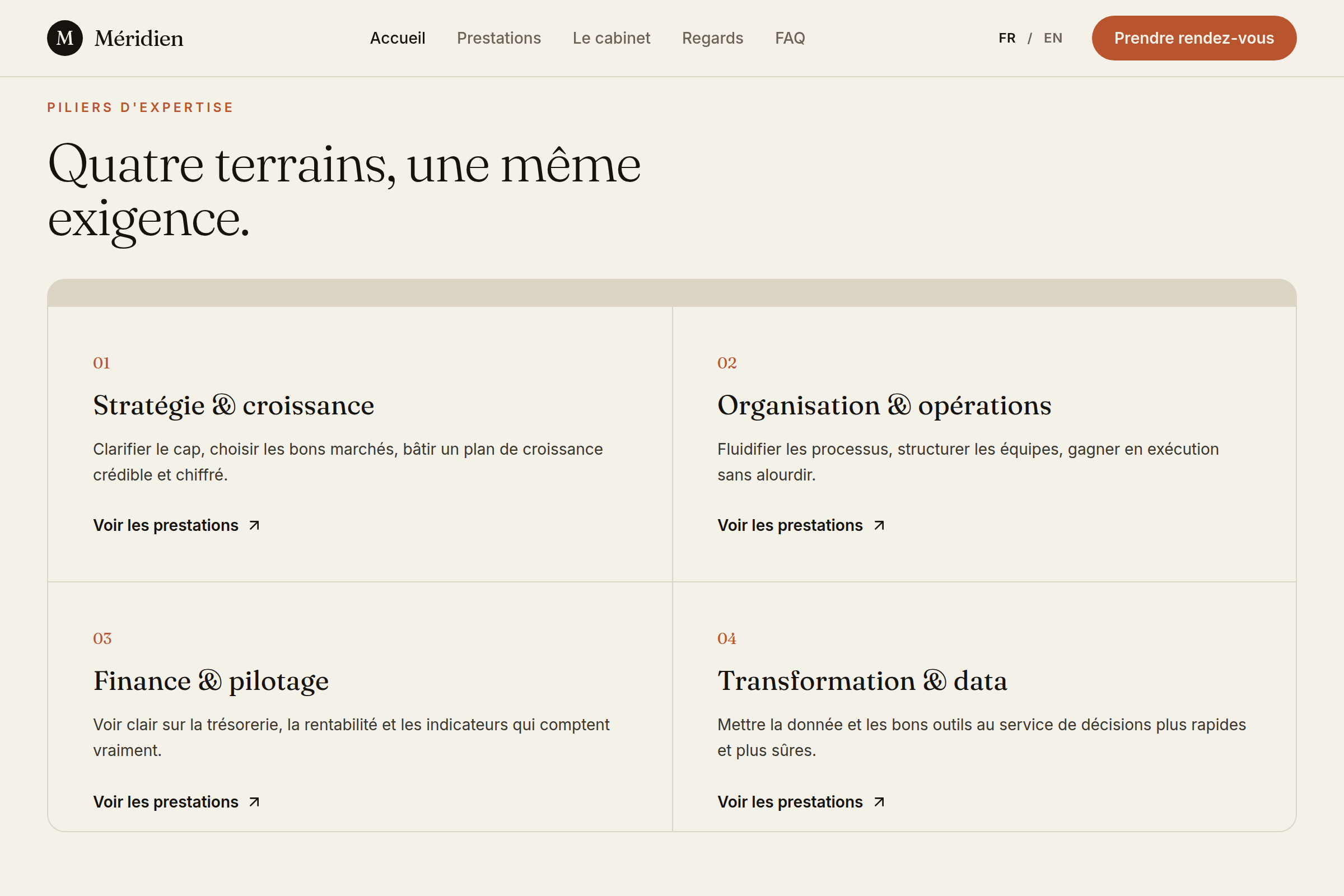Switch language to EN
This screenshot has height=896, width=1344.
tap(1053, 38)
